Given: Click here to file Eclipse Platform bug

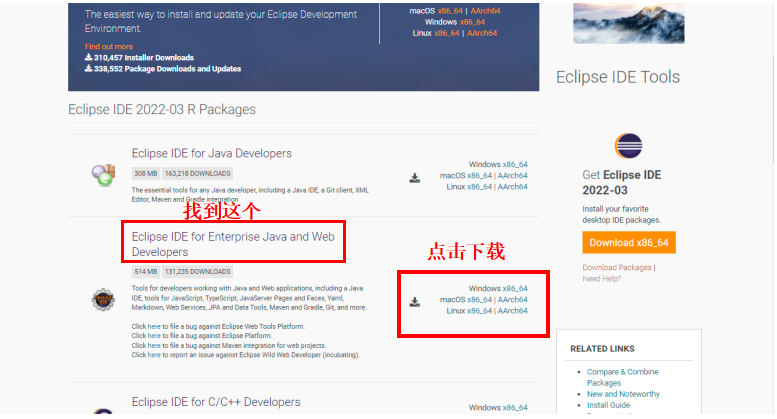Looking at the screenshot, I should click(x=154, y=336).
